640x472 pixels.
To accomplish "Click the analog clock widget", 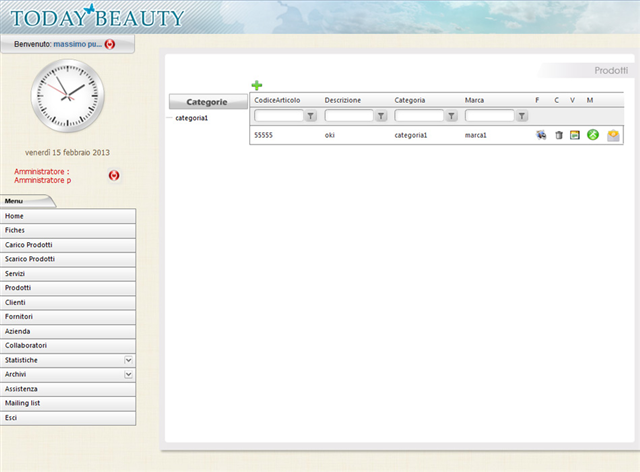I will point(67,96).
